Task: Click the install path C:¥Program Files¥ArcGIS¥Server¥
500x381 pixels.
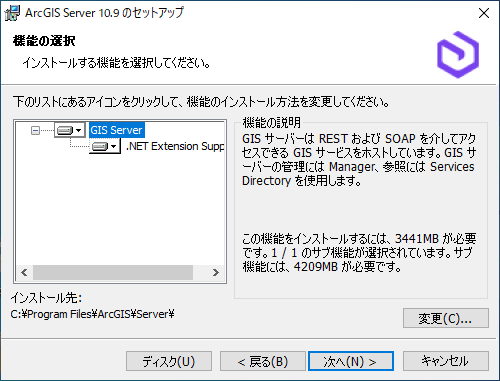Action: point(92,314)
